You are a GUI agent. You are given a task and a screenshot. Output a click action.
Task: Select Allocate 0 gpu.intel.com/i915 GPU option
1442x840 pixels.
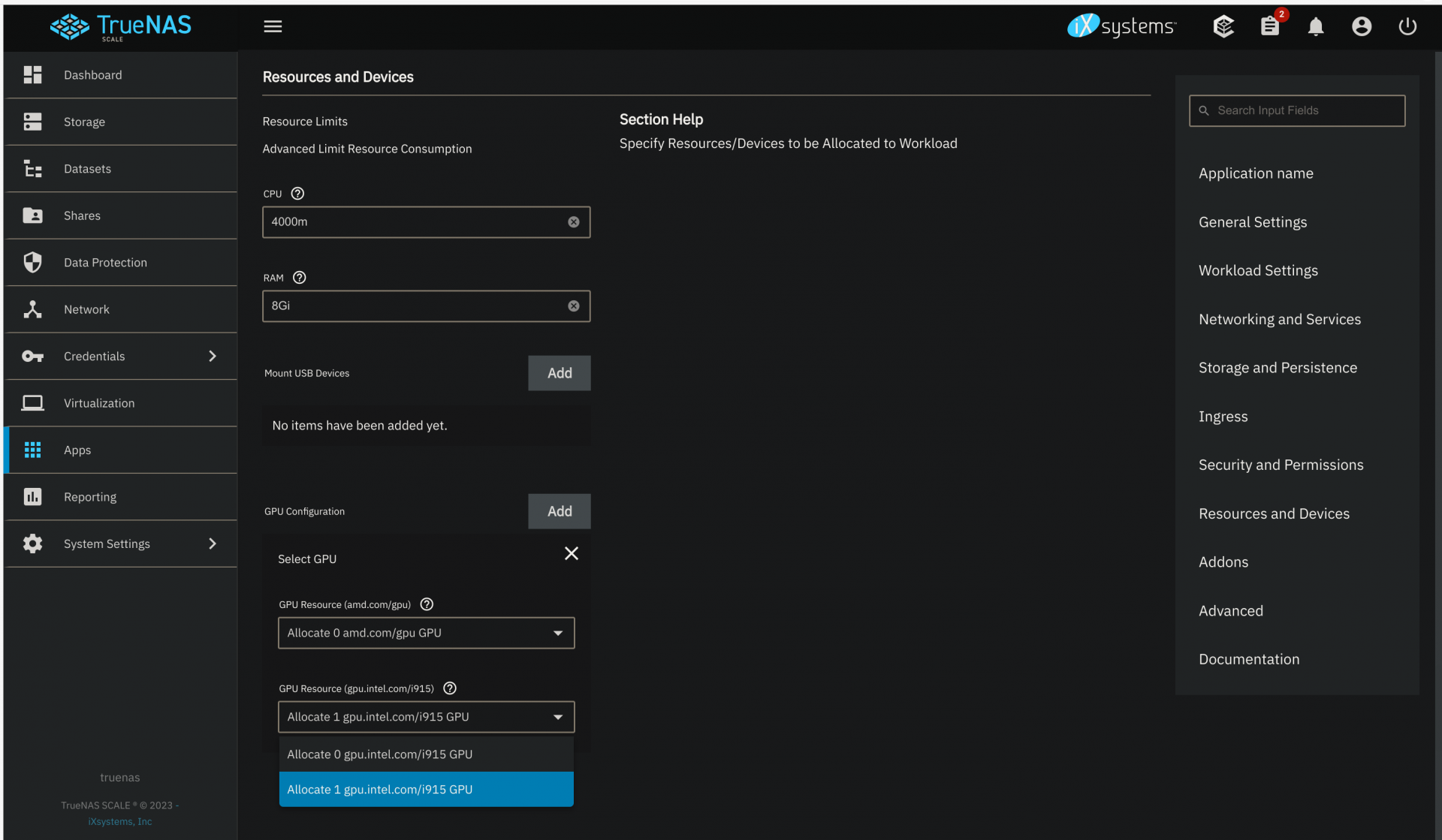coord(426,754)
